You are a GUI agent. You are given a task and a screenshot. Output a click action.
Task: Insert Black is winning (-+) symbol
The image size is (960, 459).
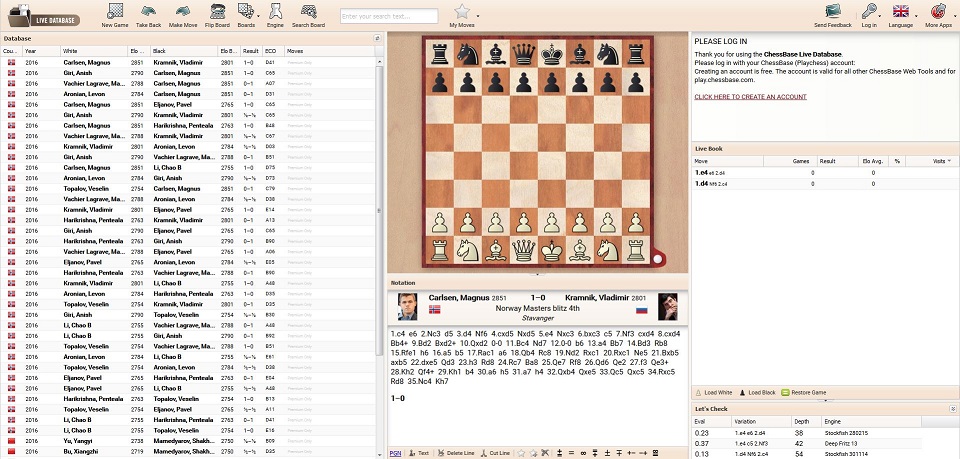[x=643, y=453]
